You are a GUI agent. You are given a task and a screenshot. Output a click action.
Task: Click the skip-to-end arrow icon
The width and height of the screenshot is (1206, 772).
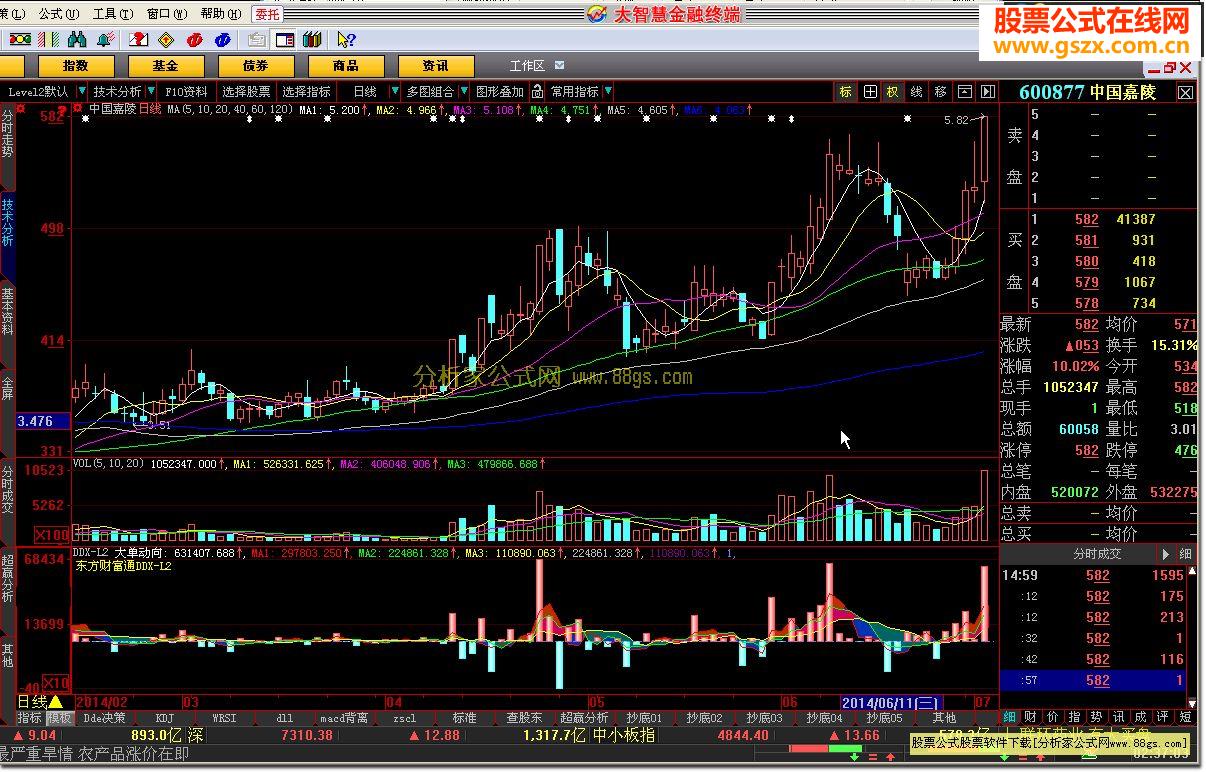[x=987, y=92]
